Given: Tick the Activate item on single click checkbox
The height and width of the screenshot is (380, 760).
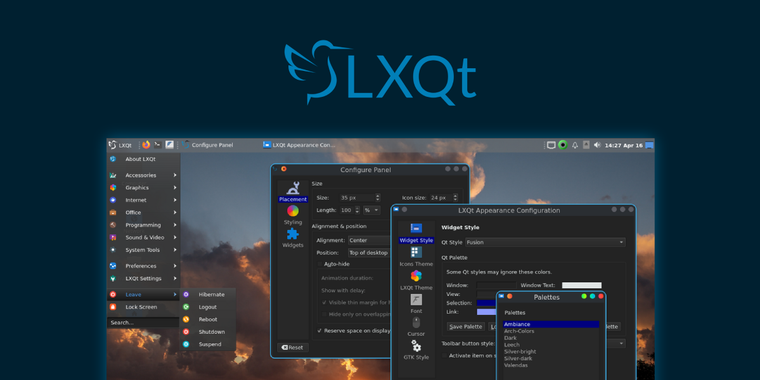Looking at the screenshot, I should (x=444, y=355).
